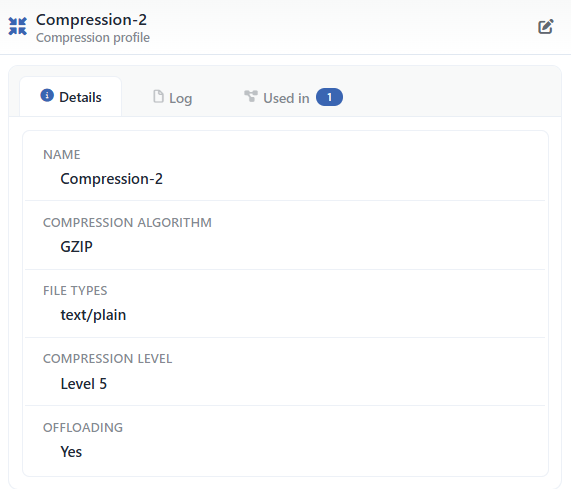Click the edit profile pencil icon
The width and height of the screenshot is (571, 489).
click(x=546, y=27)
